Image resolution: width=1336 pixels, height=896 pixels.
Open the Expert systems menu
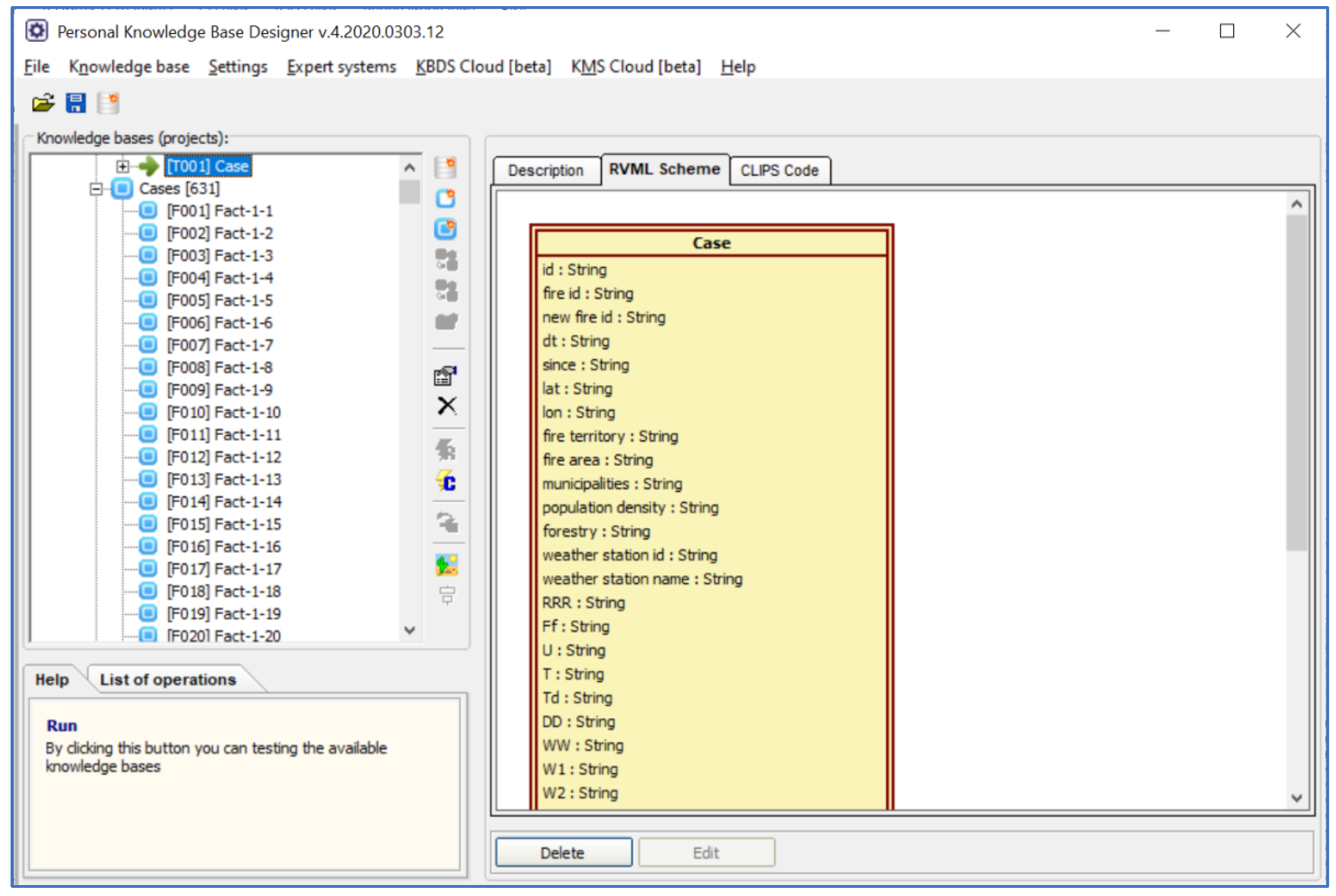341,67
